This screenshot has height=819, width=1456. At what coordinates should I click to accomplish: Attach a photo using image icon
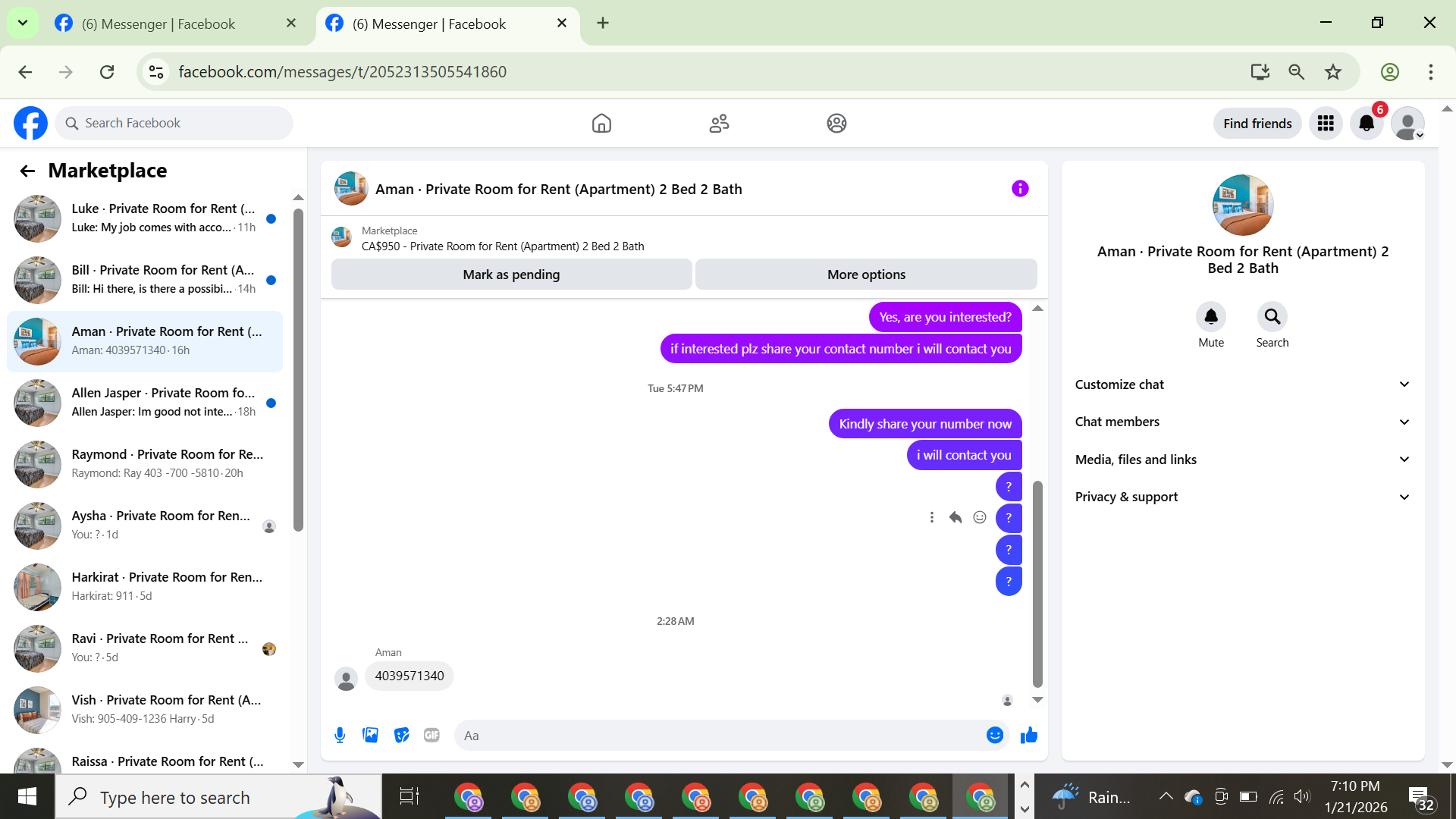point(370,735)
